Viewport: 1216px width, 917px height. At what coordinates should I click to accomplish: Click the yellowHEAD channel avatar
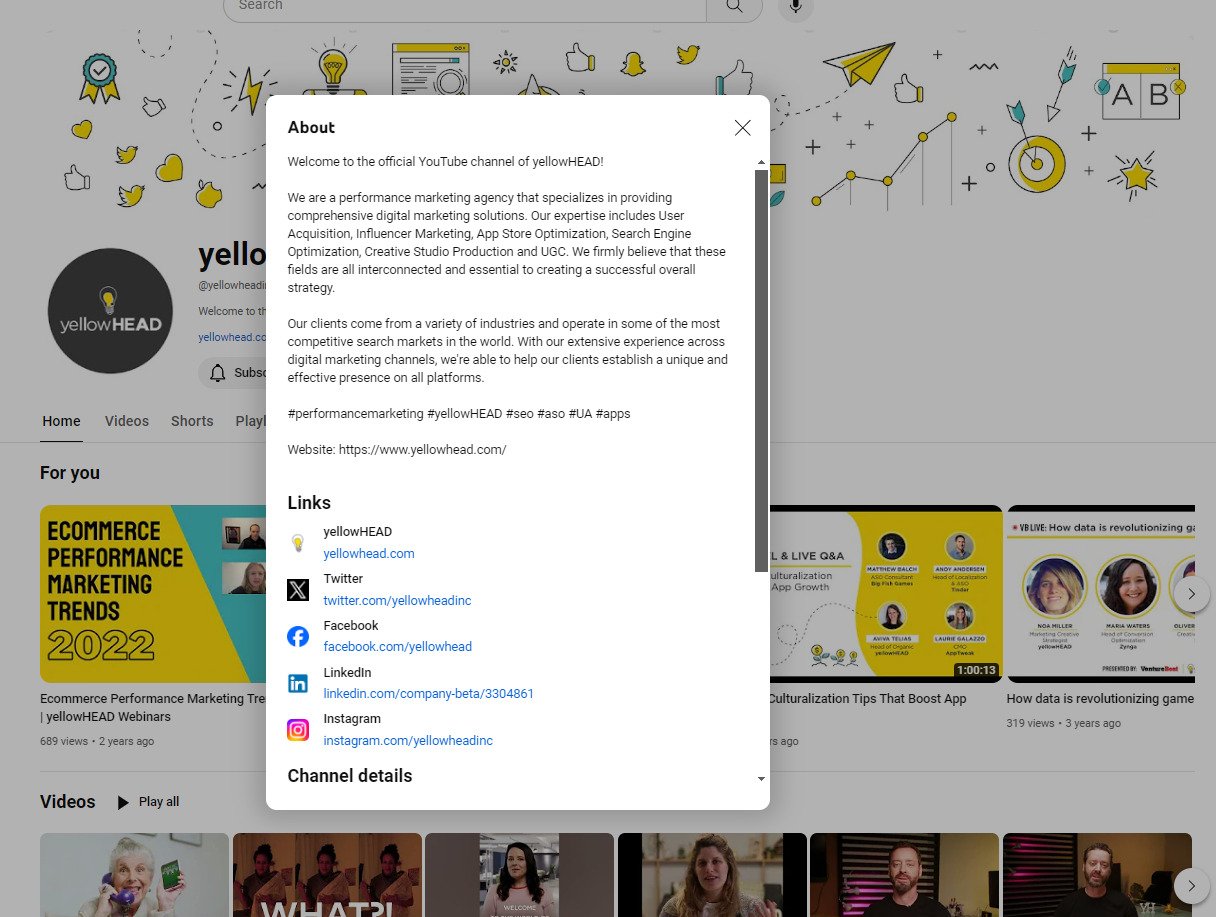pyautogui.click(x=110, y=311)
